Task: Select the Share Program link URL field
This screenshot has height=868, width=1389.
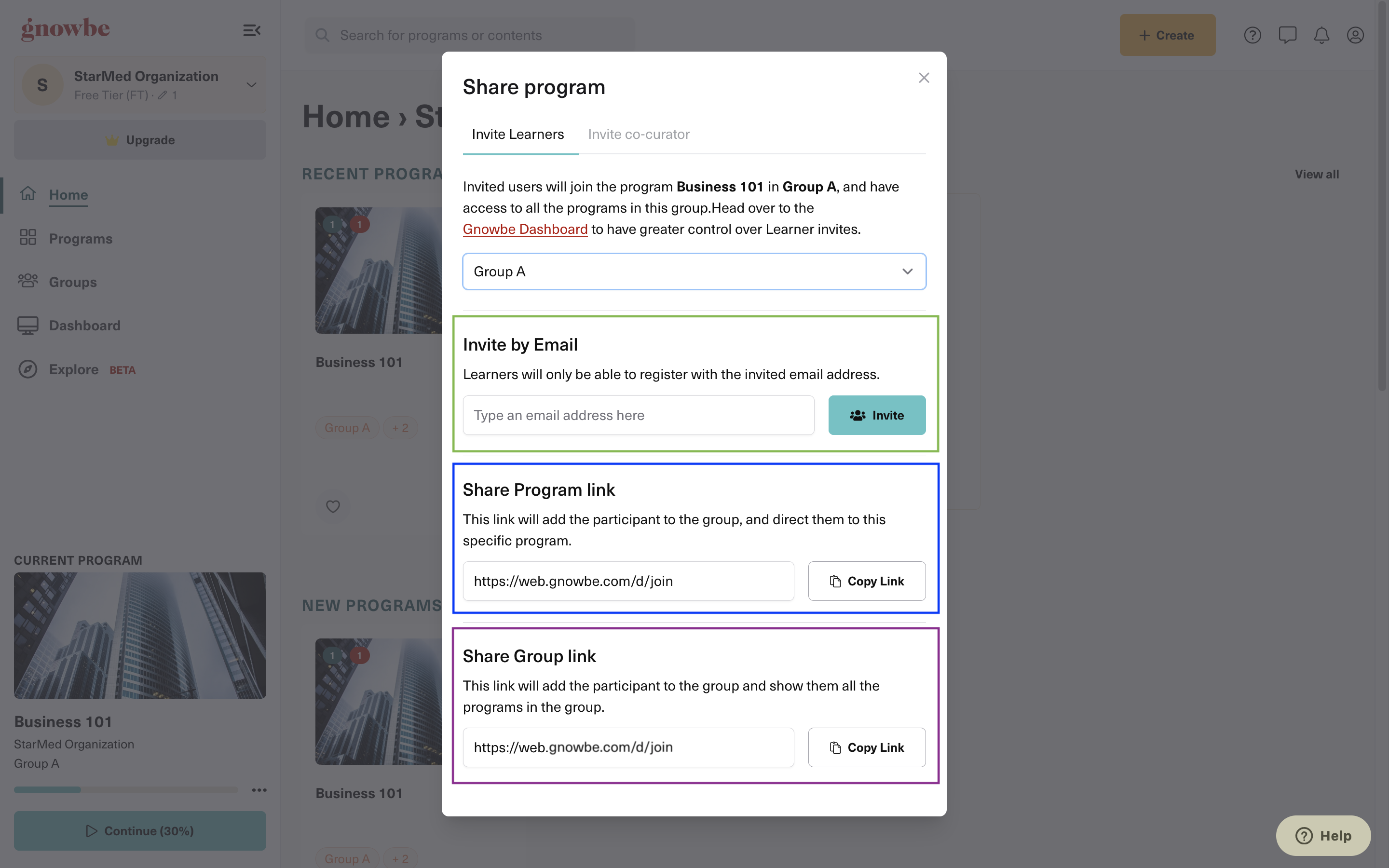Action: [628, 581]
